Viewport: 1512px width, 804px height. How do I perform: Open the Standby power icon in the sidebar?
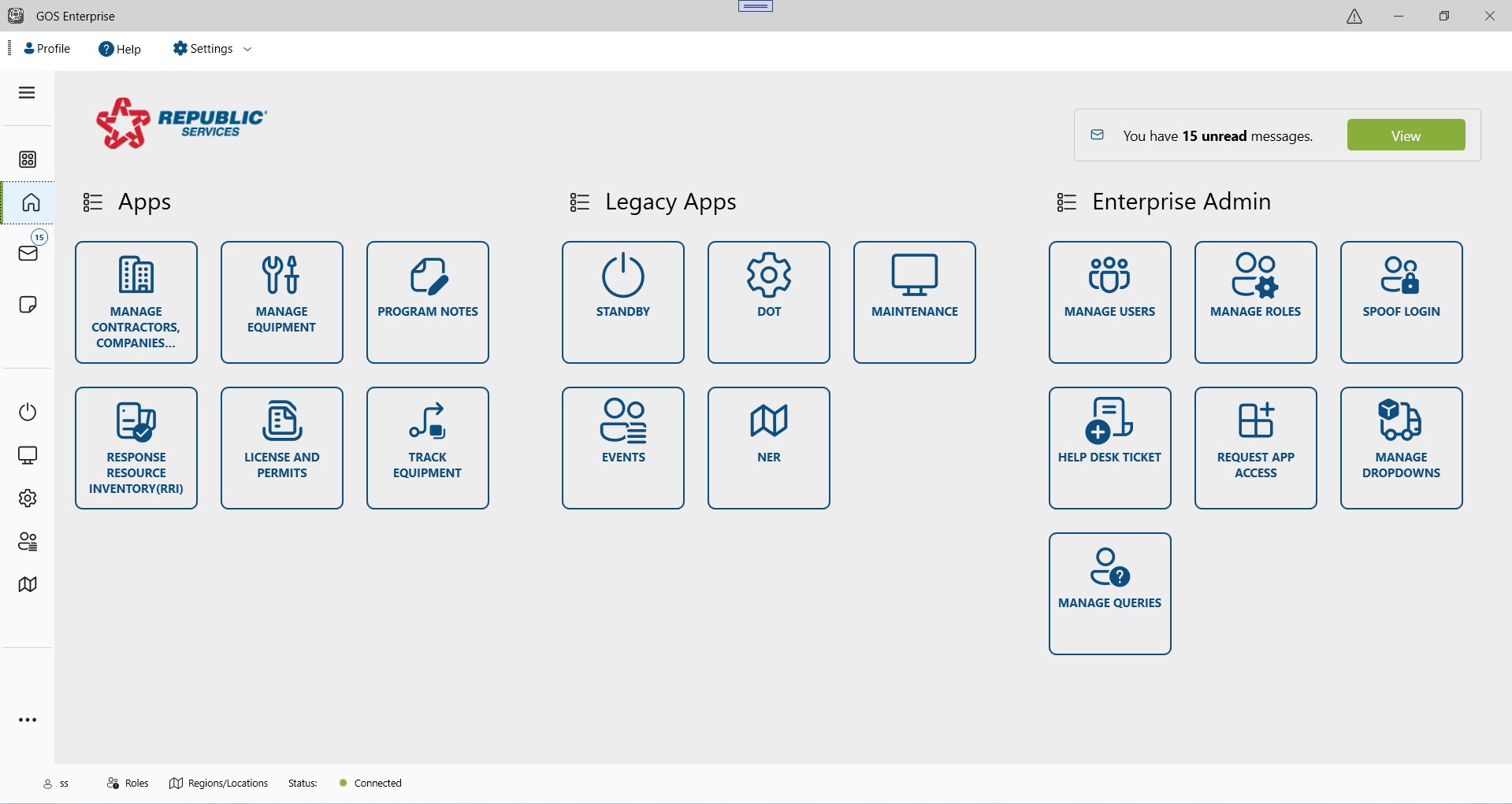(x=28, y=412)
